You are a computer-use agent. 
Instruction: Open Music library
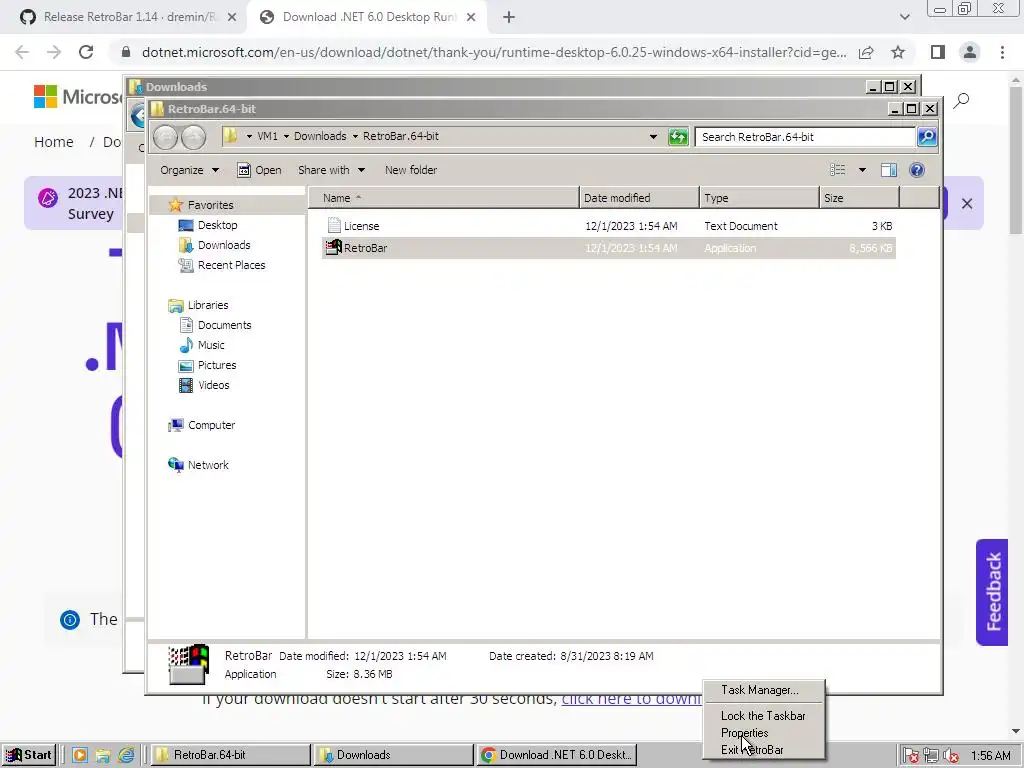tap(211, 345)
